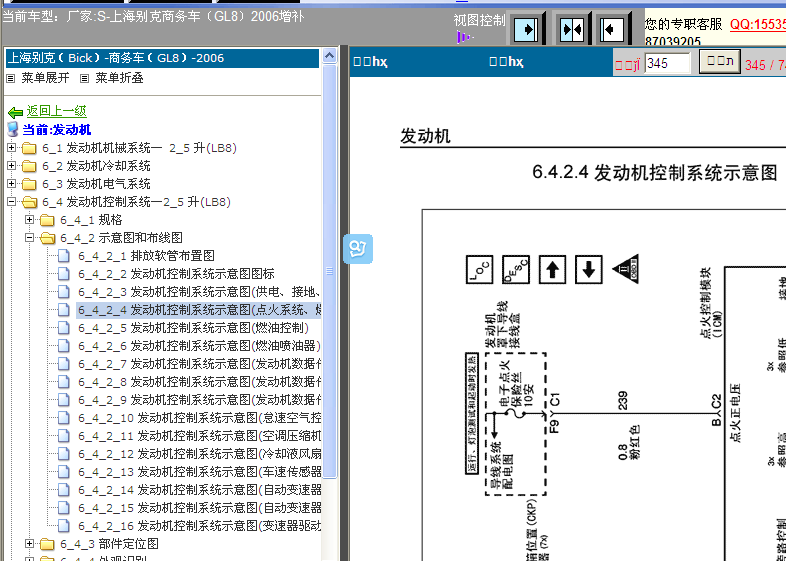Screen dimensions: 786x561
Task: Open 6_4_2_11 示意图(空调压缩机)
Action: coord(199,436)
